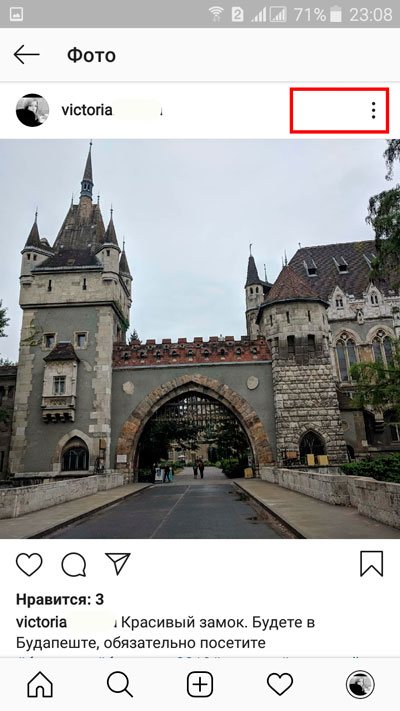Create a new post with the plus icon
The image size is (400, 711).
[200, 684]
